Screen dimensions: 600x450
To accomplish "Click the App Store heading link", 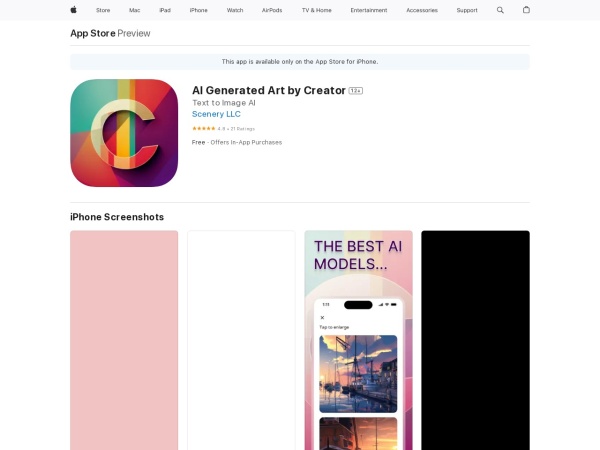I will 92,33.
